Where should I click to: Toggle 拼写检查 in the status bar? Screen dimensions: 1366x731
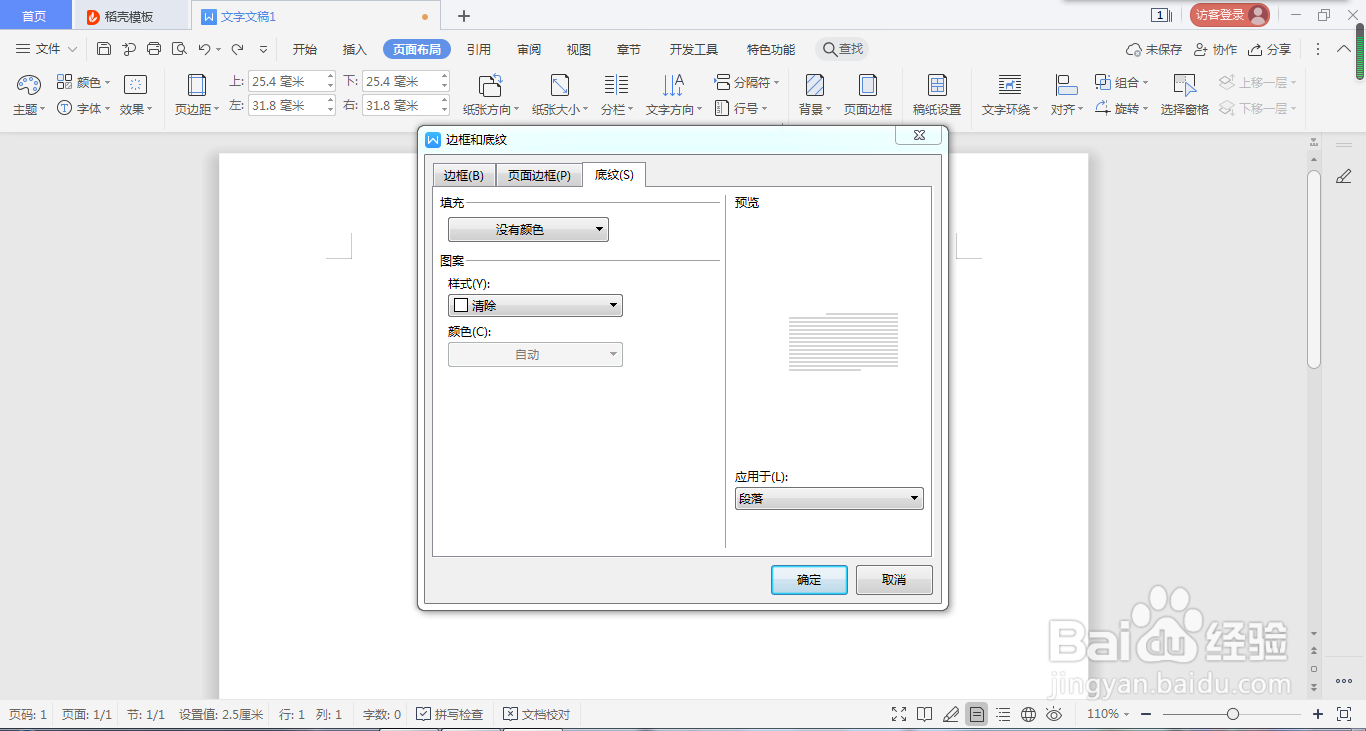coord(451,714)
